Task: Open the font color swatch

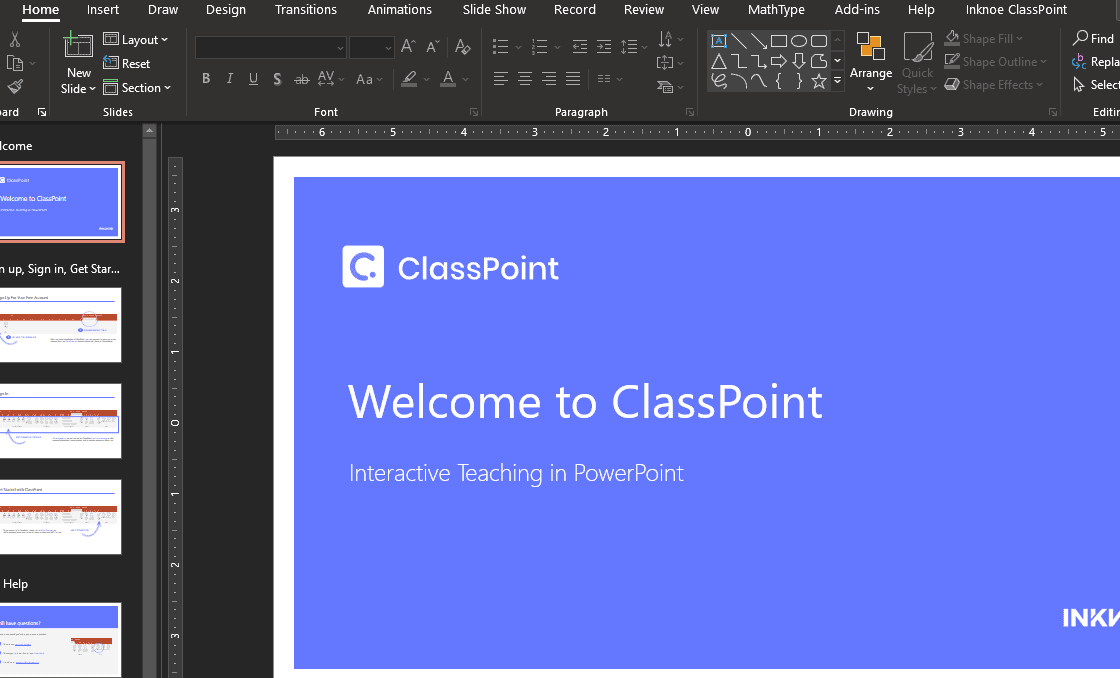Action: [450, 78]
